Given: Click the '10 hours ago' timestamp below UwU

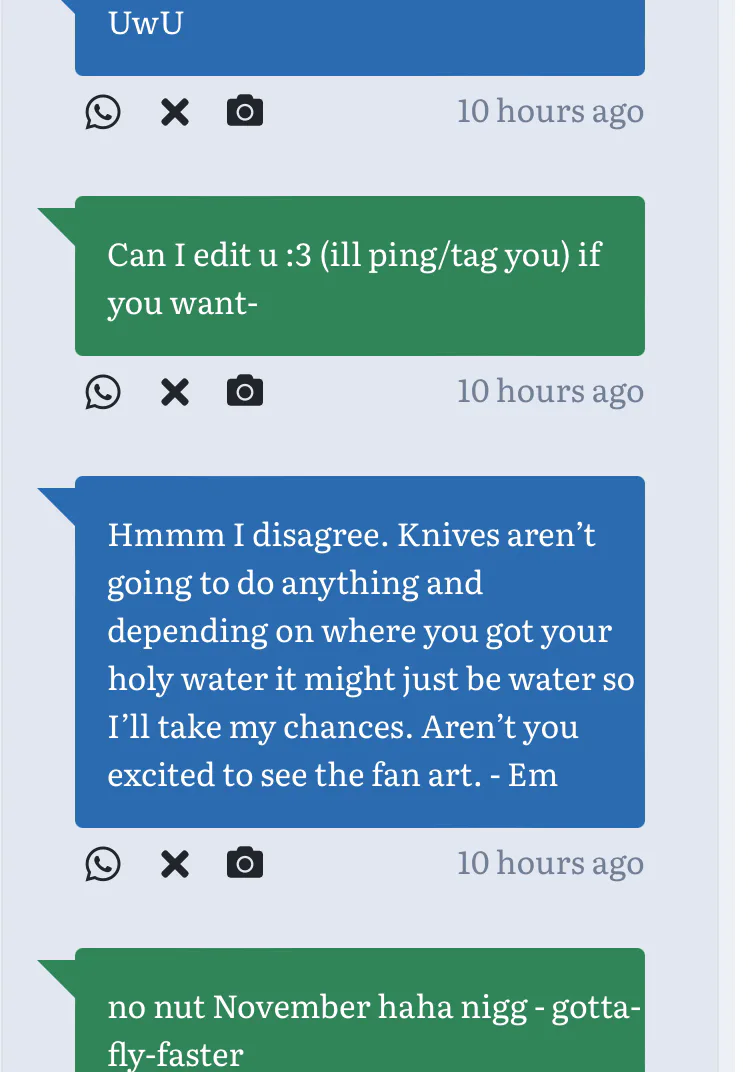Looking at the screenshot, I should point(550,111).
